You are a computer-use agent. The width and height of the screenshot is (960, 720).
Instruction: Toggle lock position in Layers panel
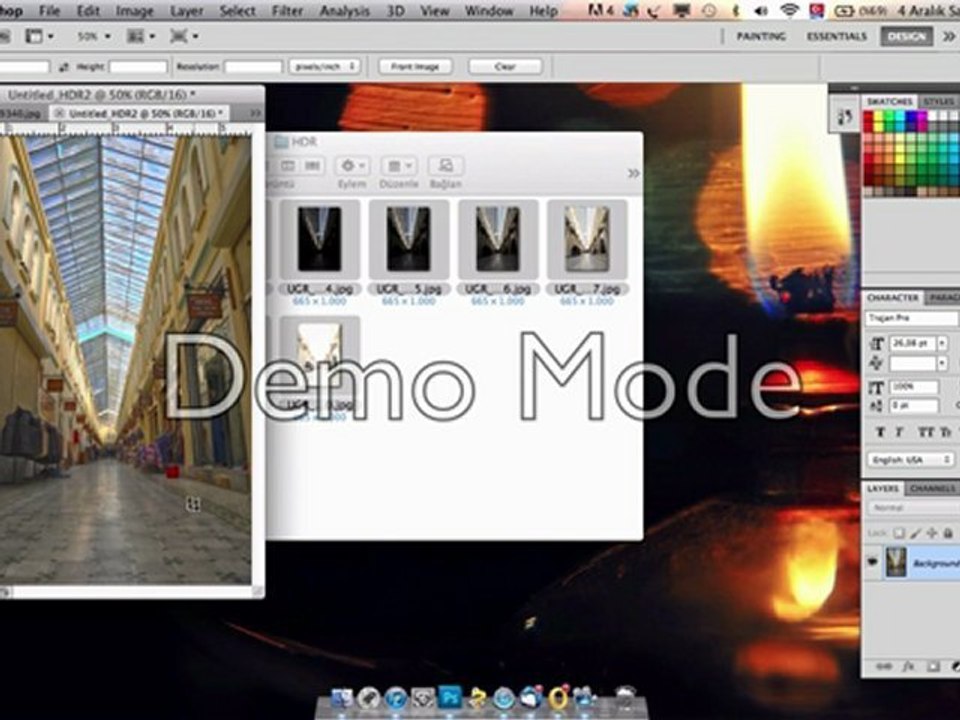pos(932,533)
